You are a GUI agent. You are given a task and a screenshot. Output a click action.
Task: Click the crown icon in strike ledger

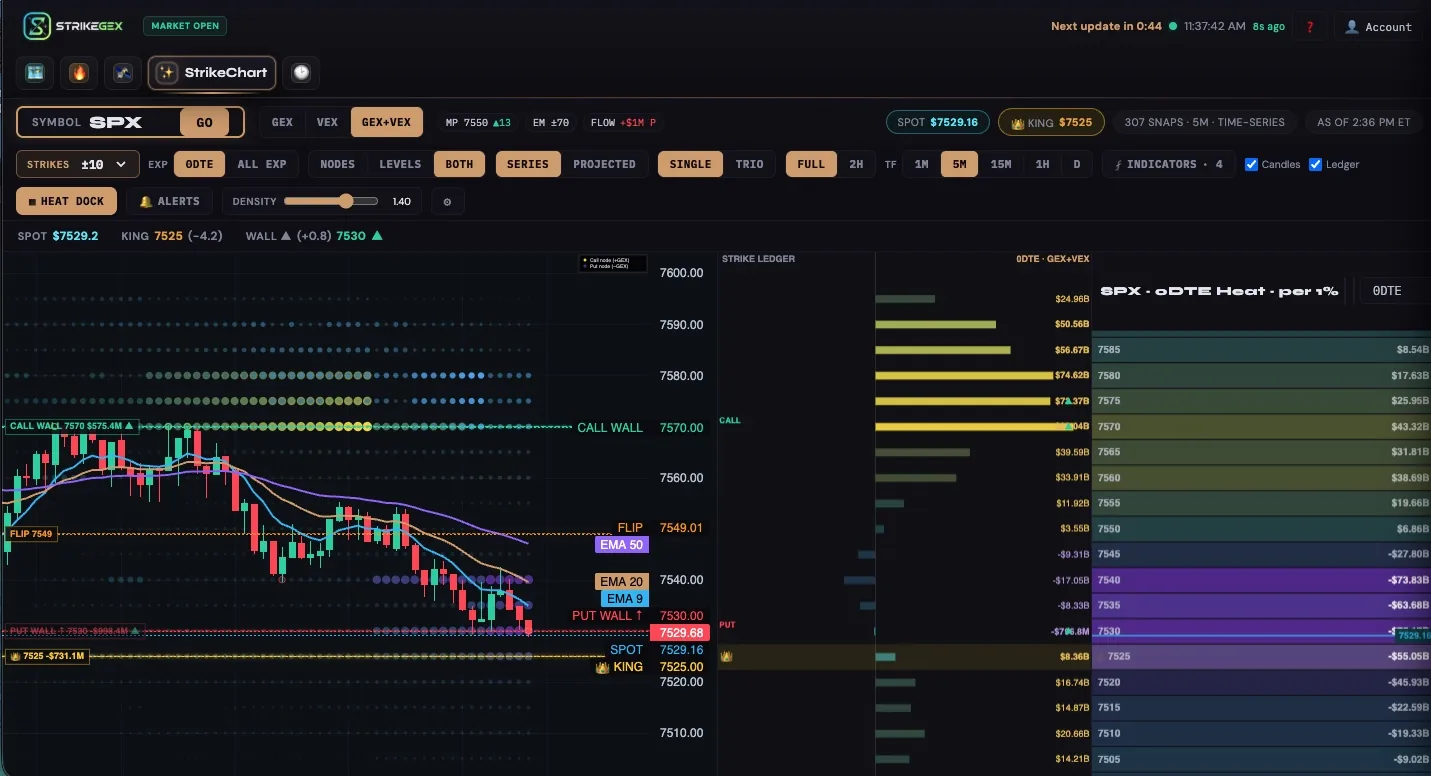727,656
